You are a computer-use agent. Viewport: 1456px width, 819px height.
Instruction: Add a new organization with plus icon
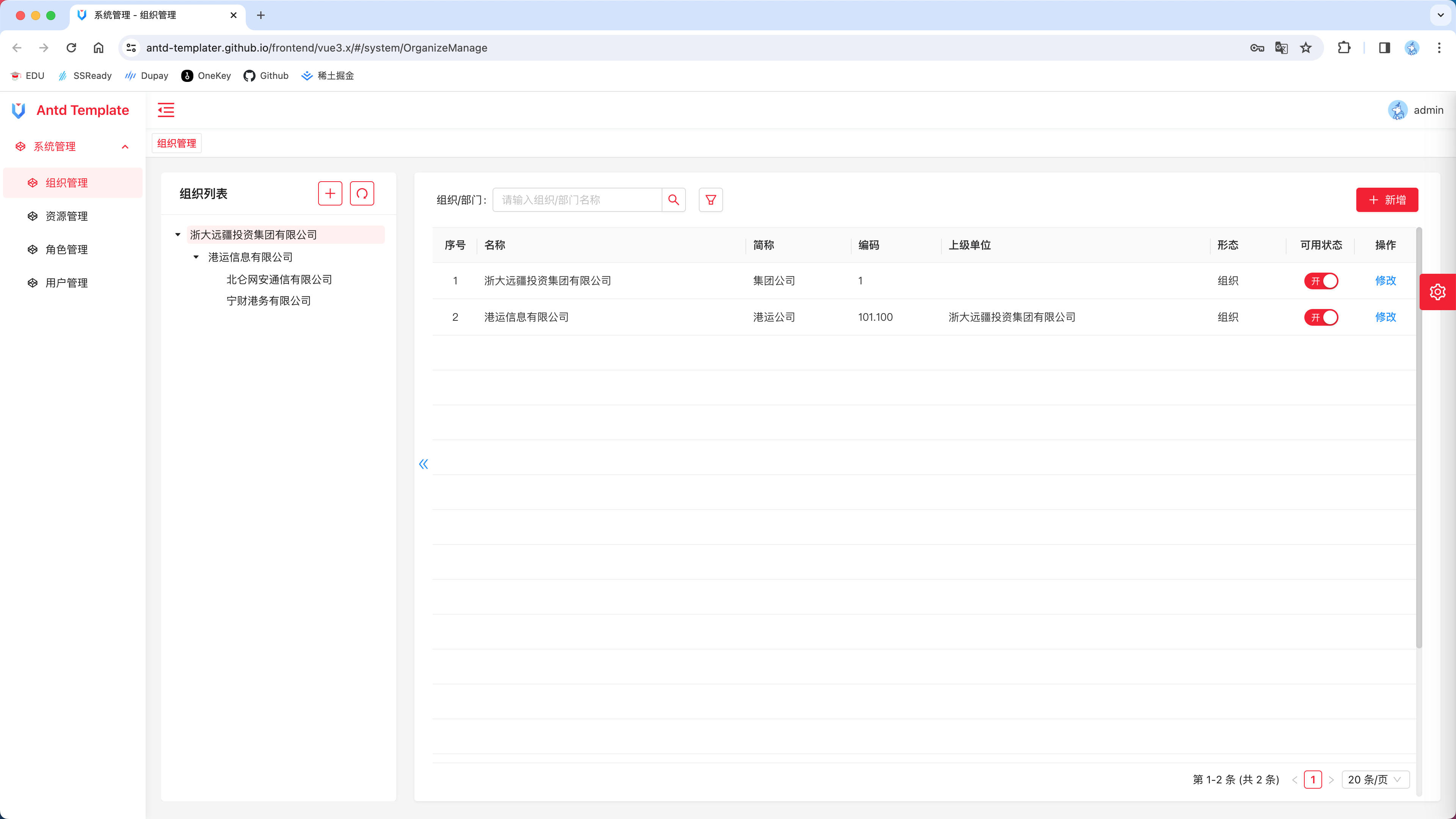(330, 193)
